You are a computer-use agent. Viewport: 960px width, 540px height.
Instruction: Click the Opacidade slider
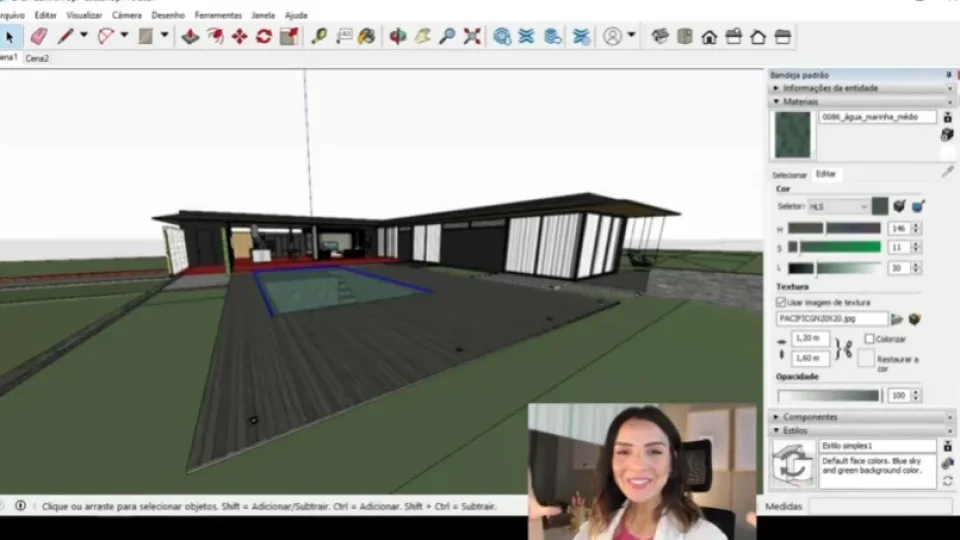[830, 396]
